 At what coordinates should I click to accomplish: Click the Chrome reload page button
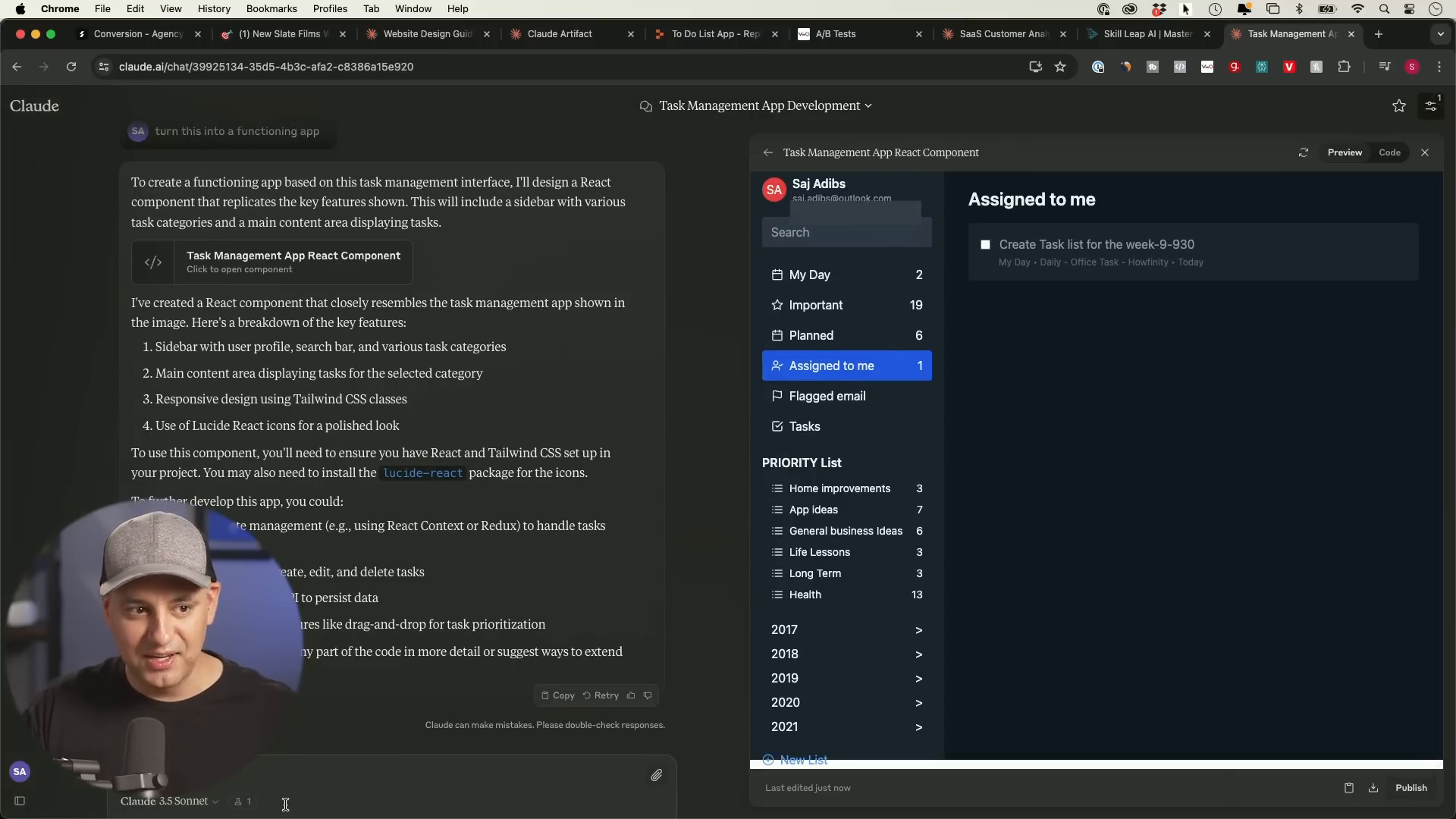pos(71,67)
